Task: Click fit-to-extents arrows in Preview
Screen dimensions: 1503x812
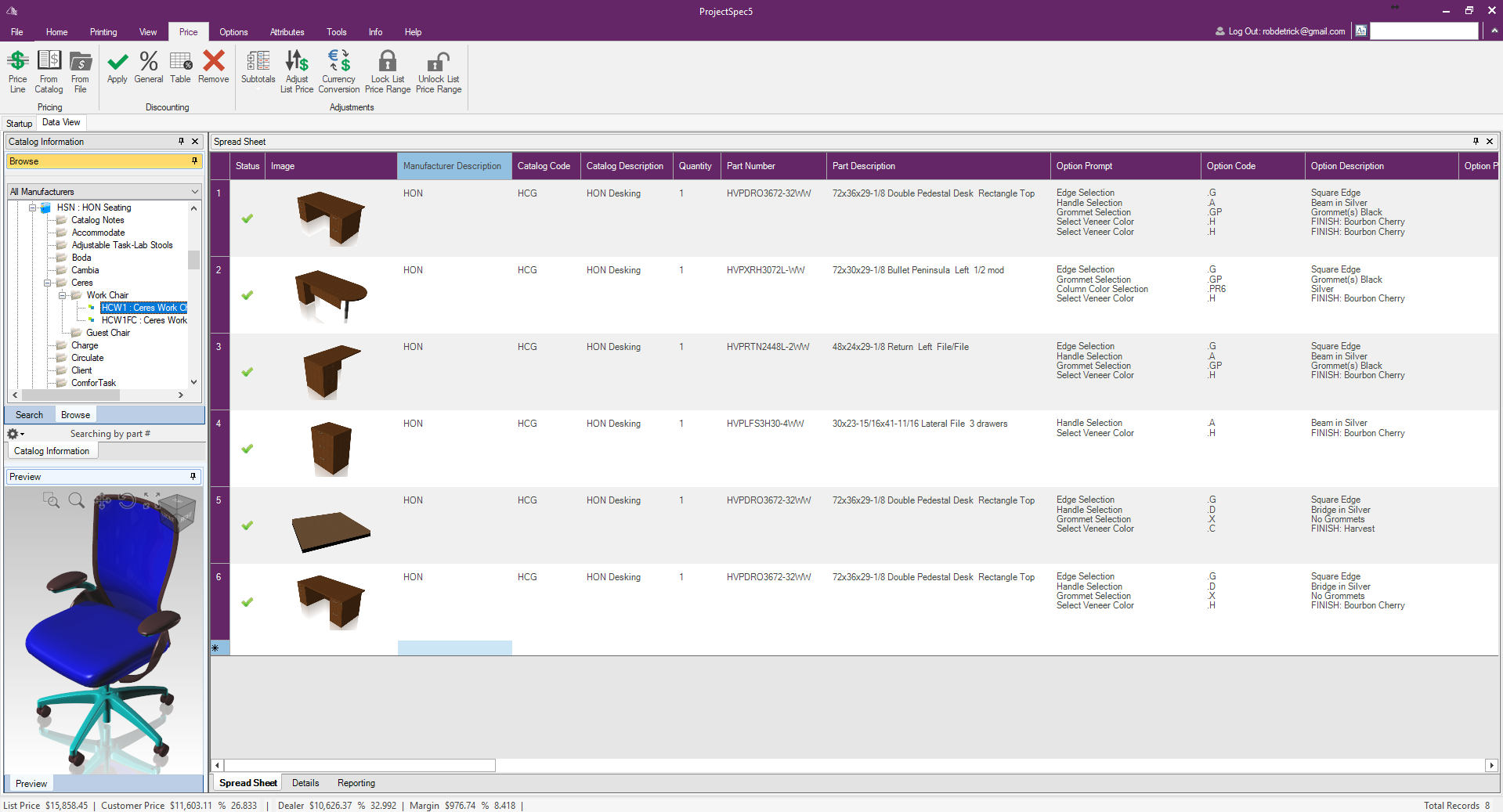Action: (152, 500)
